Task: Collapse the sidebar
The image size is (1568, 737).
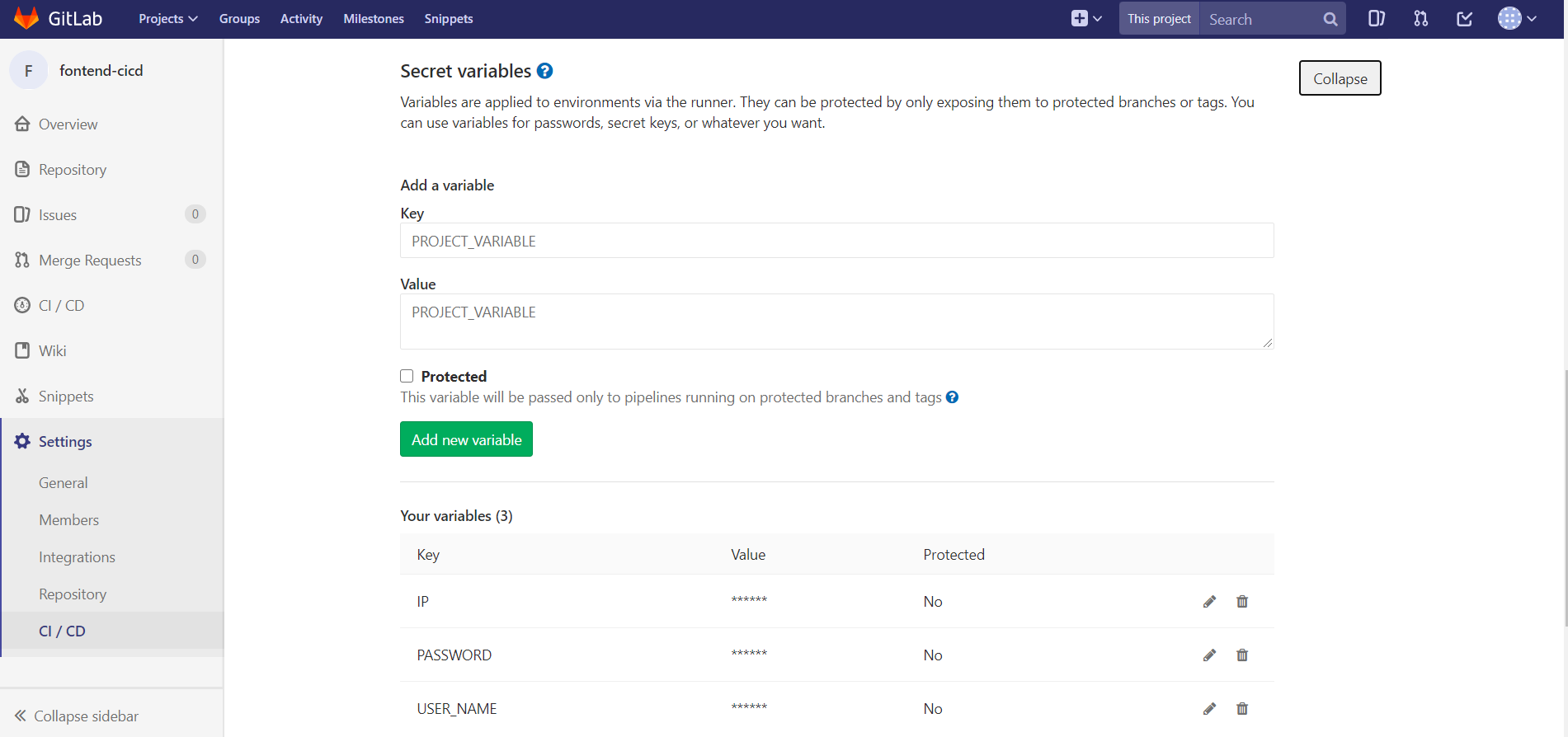Action: click(x=77, y=716)
